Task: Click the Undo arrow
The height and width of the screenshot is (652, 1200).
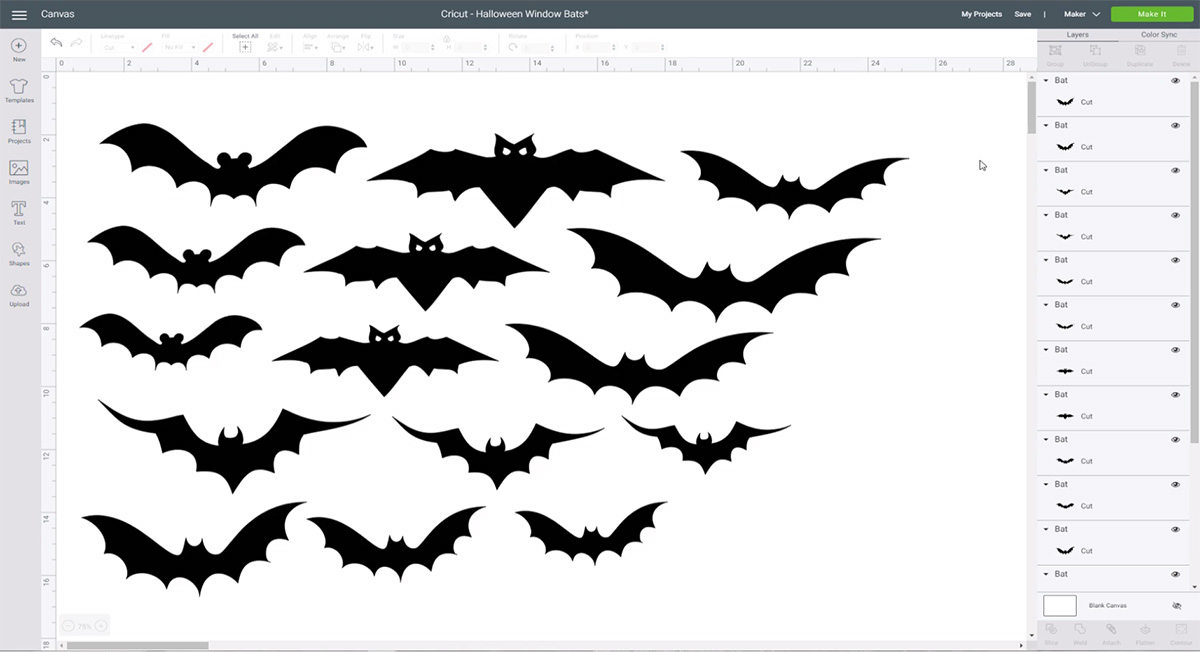Action: pos(55,42)
